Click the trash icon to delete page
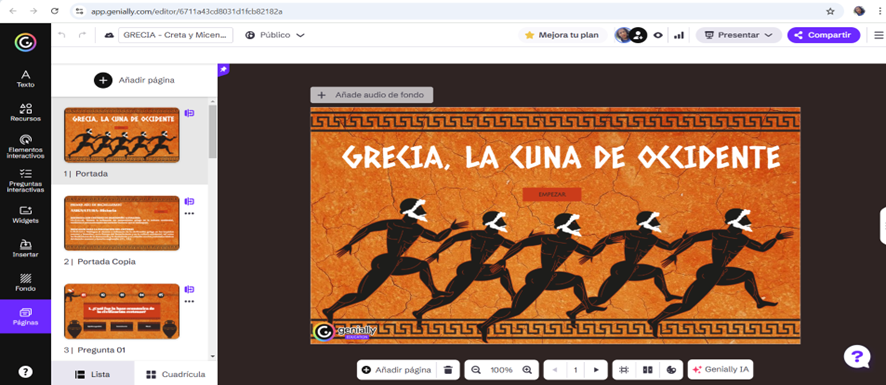Screen dimensions: 886x385 (448, 370)
